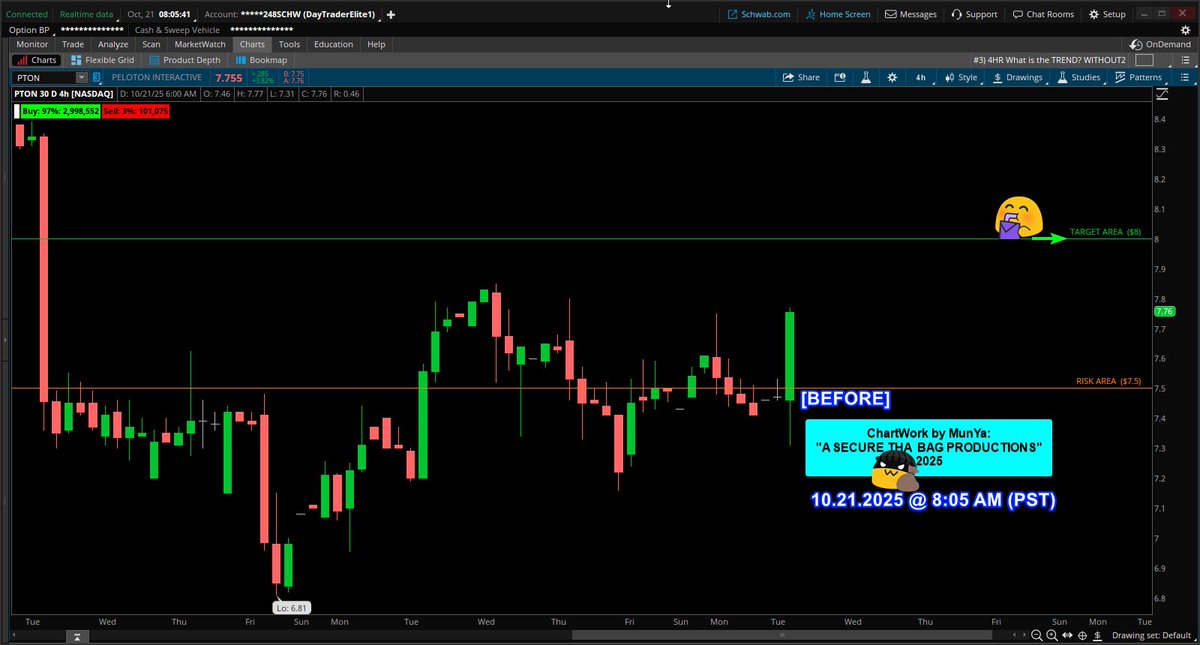Click the zoom in magnifier icon
Screen dimensions: 1200x645
point(1054,635)
